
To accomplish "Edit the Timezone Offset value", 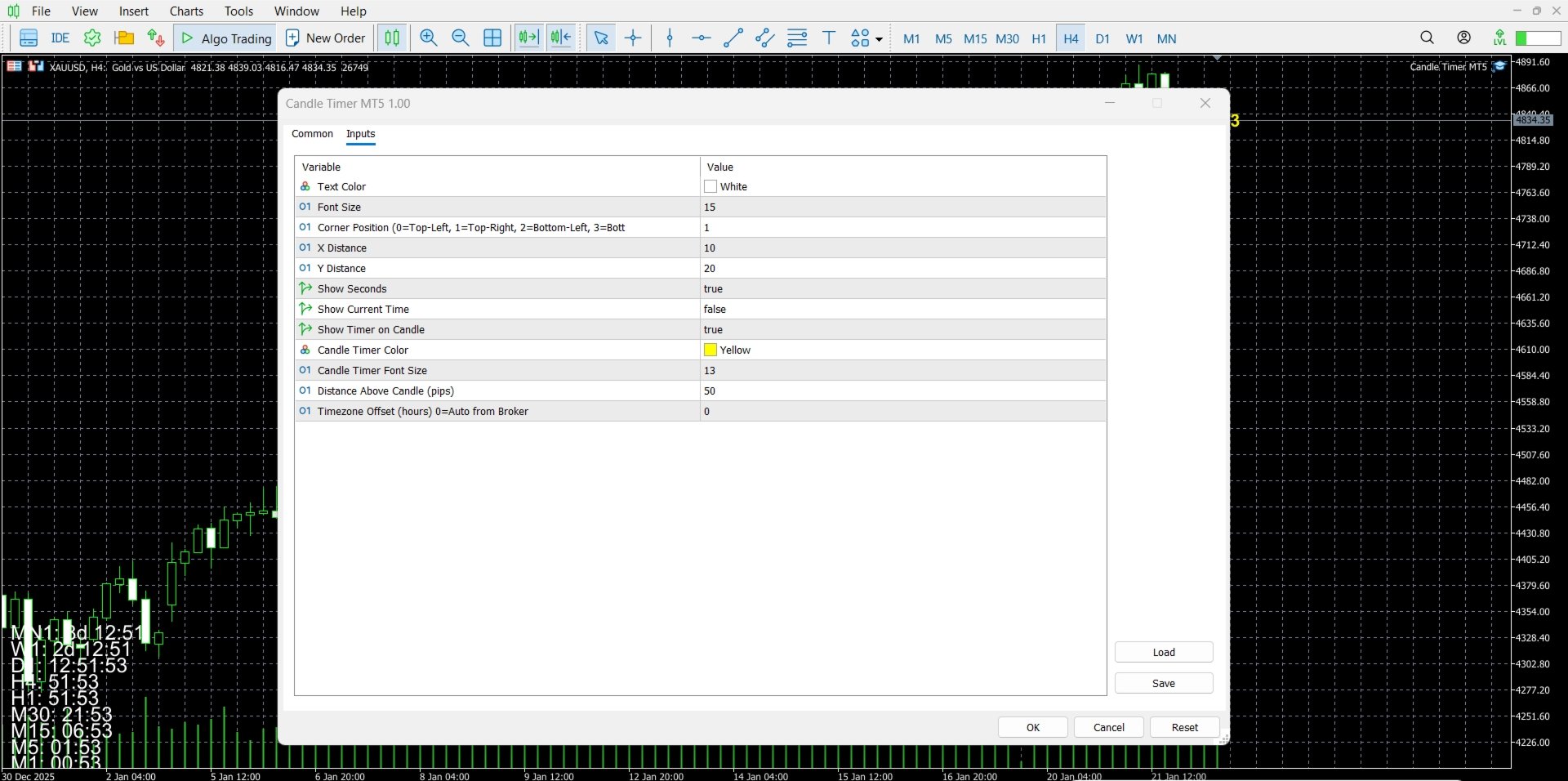I will [x=903, y=411].
